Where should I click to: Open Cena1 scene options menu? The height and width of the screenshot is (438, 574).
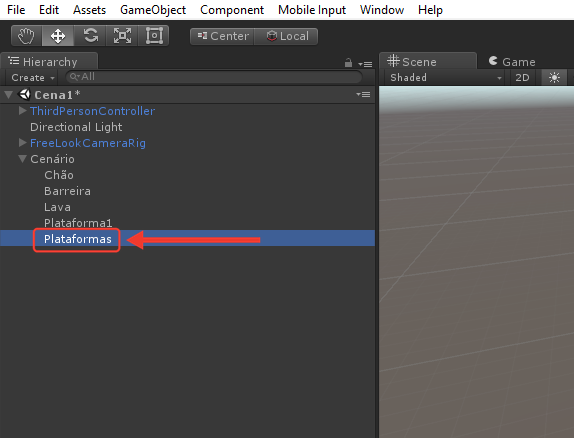click(363, 94)
